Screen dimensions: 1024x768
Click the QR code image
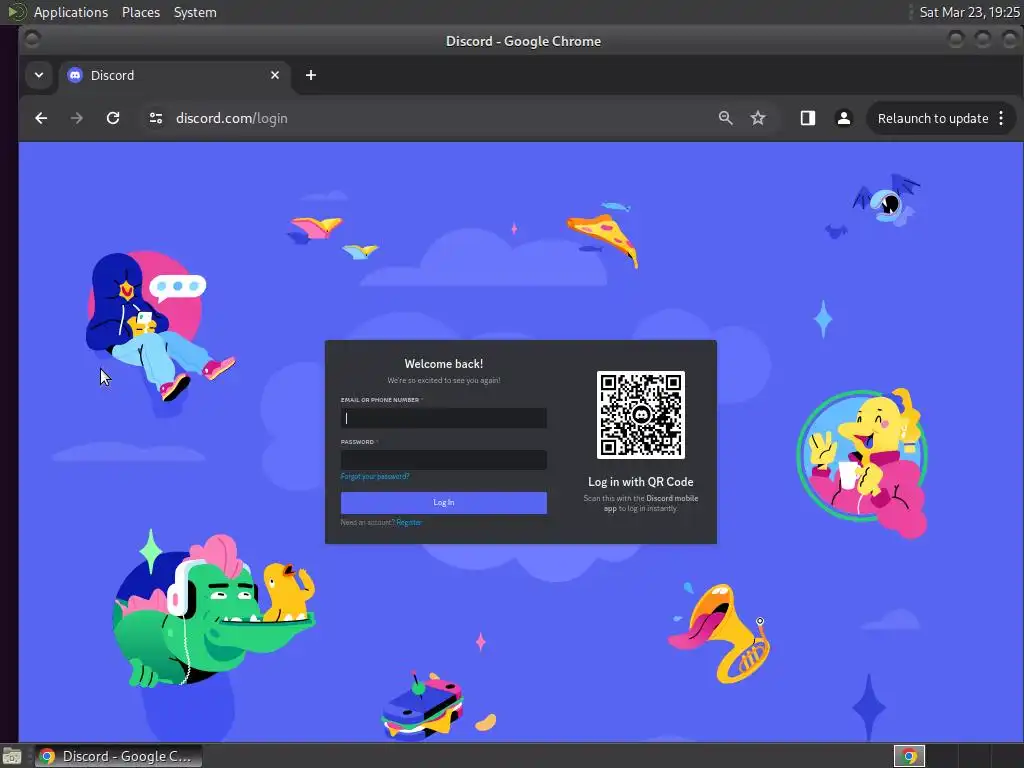coord(641,415)
